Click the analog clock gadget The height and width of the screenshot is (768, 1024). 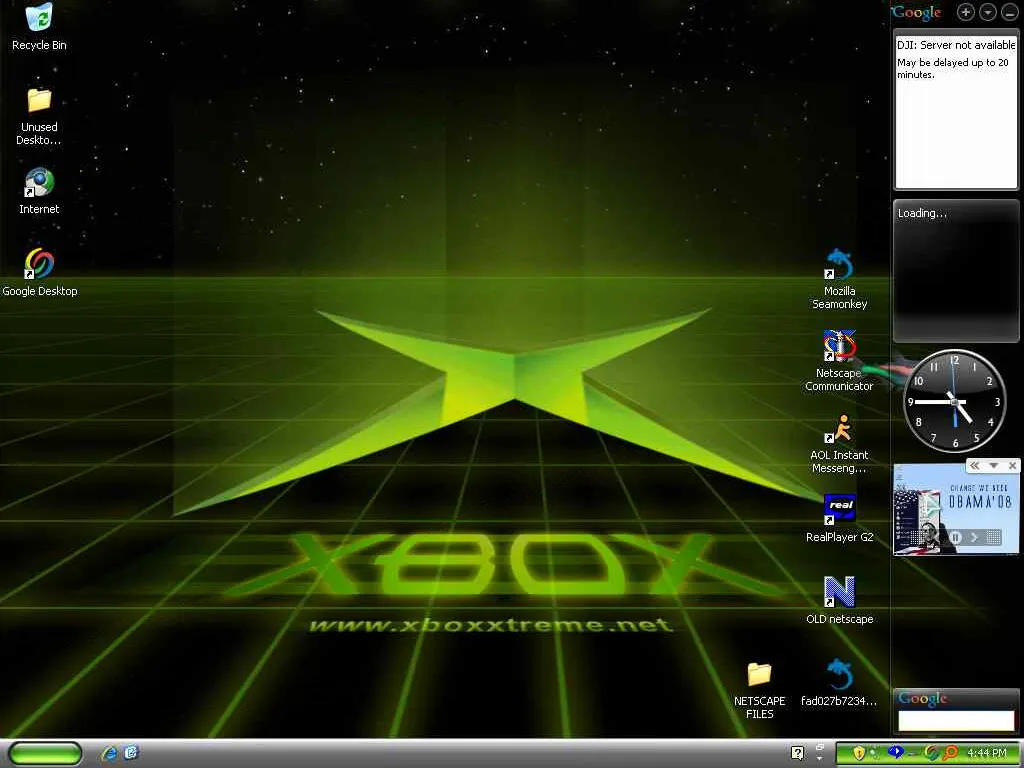tap(955, 401)
